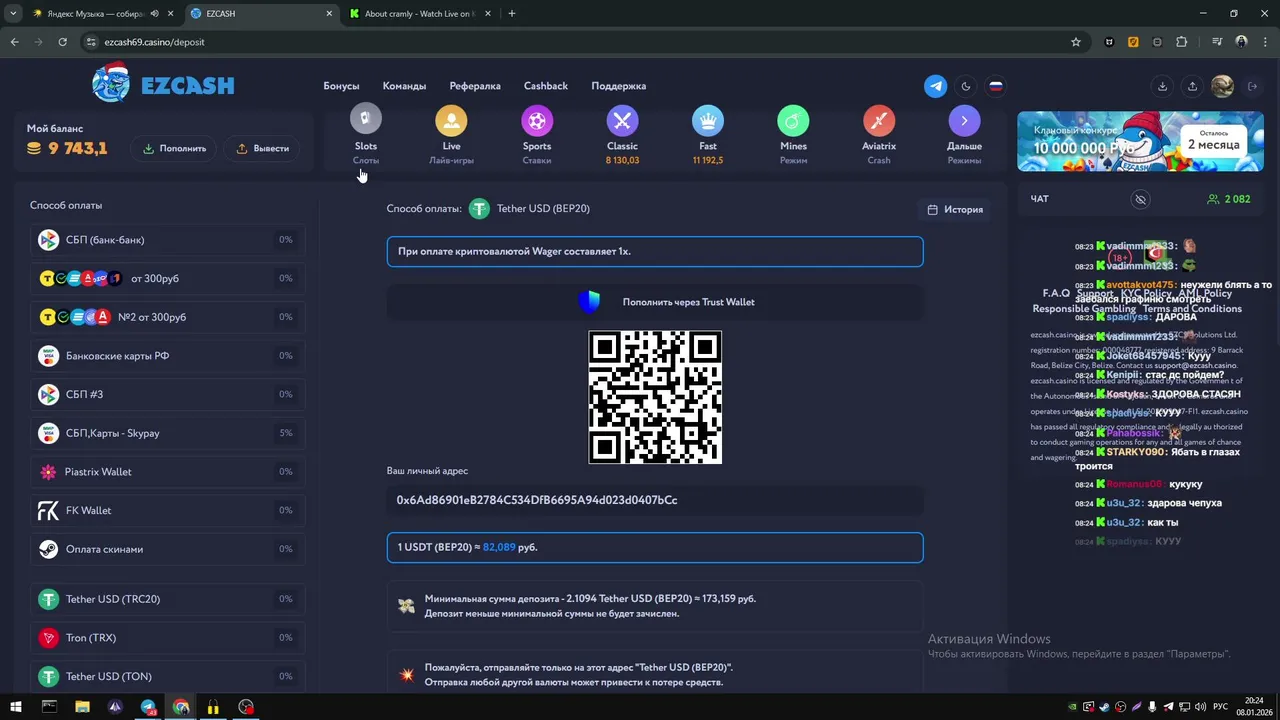Click the Пополнить deposit button
The width and height of the screenshot is (1280, 720).
pyautogui.click(x=174, y=148)
